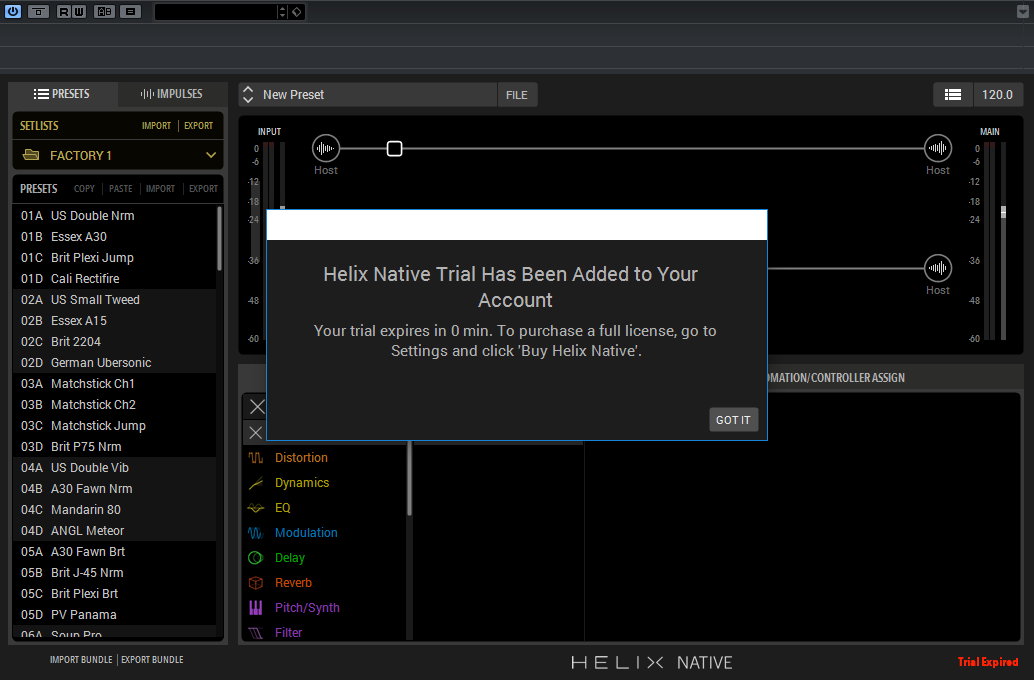Select preset 02B Essex A15
The height and width of the screenshot is (680, 1034).
coord(114,321)
